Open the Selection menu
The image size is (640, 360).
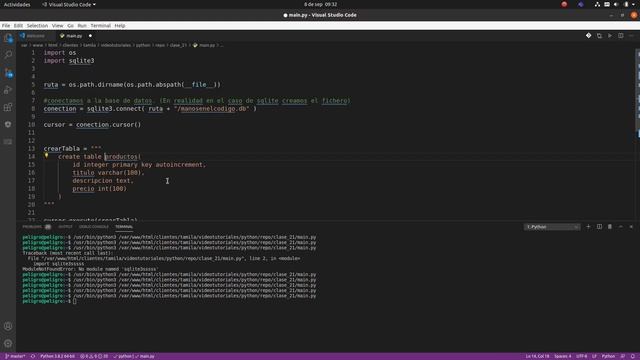37,26
